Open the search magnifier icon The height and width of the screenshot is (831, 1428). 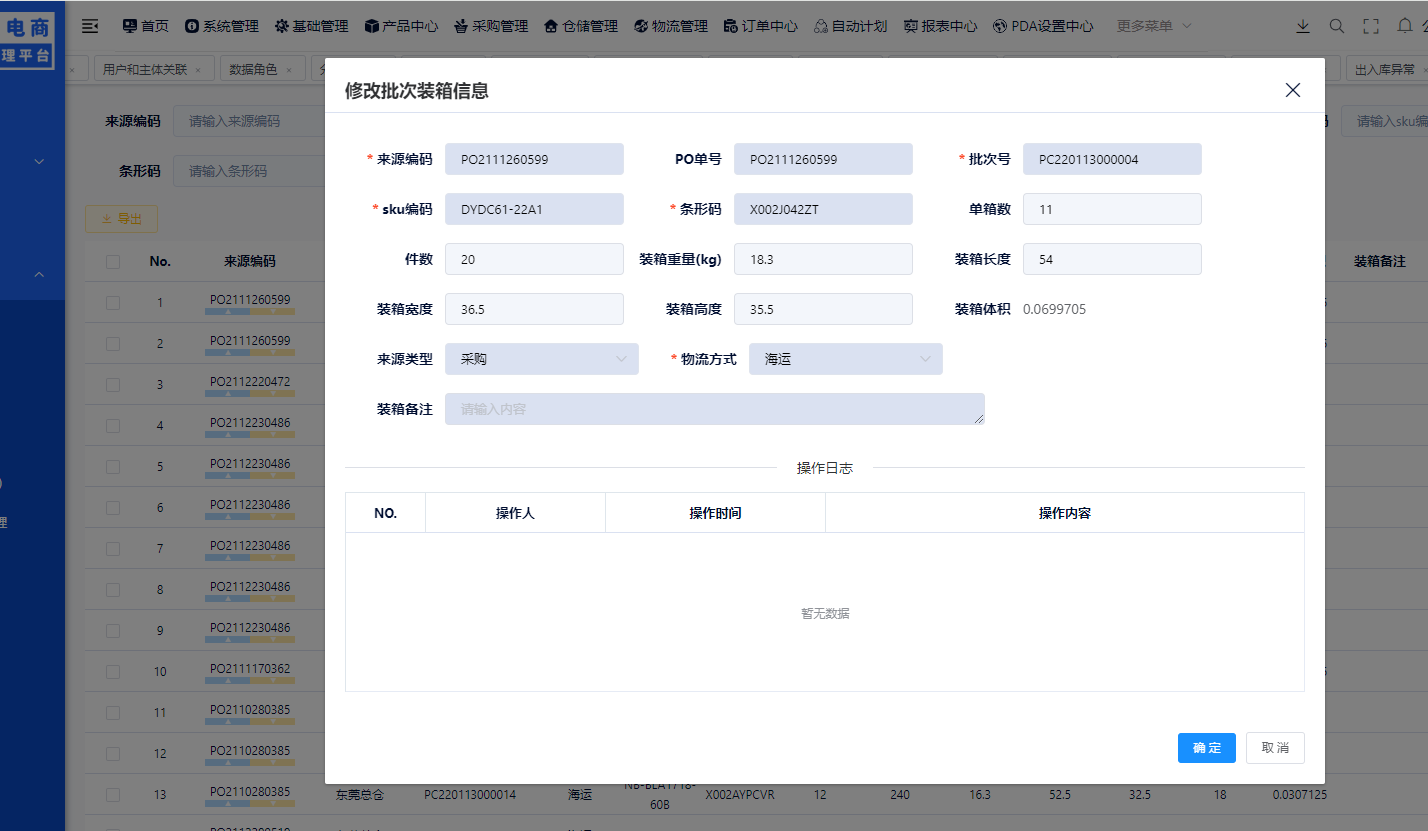pyautogui.click(x=1336, y=26)
